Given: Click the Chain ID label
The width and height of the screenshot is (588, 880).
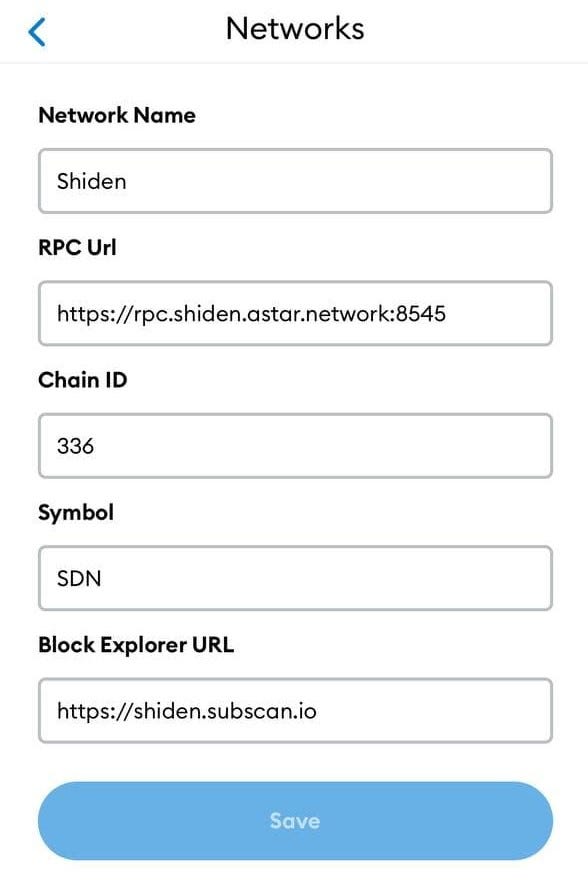Looking at the screenshot, I should (x=82, y=380).
